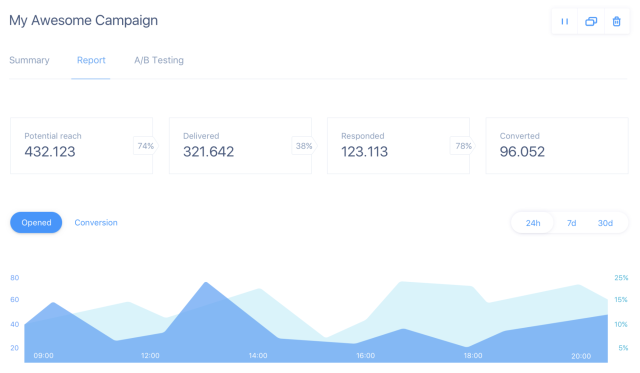
Task: Click the 25% right axis label
Action: tap(621, 278)
